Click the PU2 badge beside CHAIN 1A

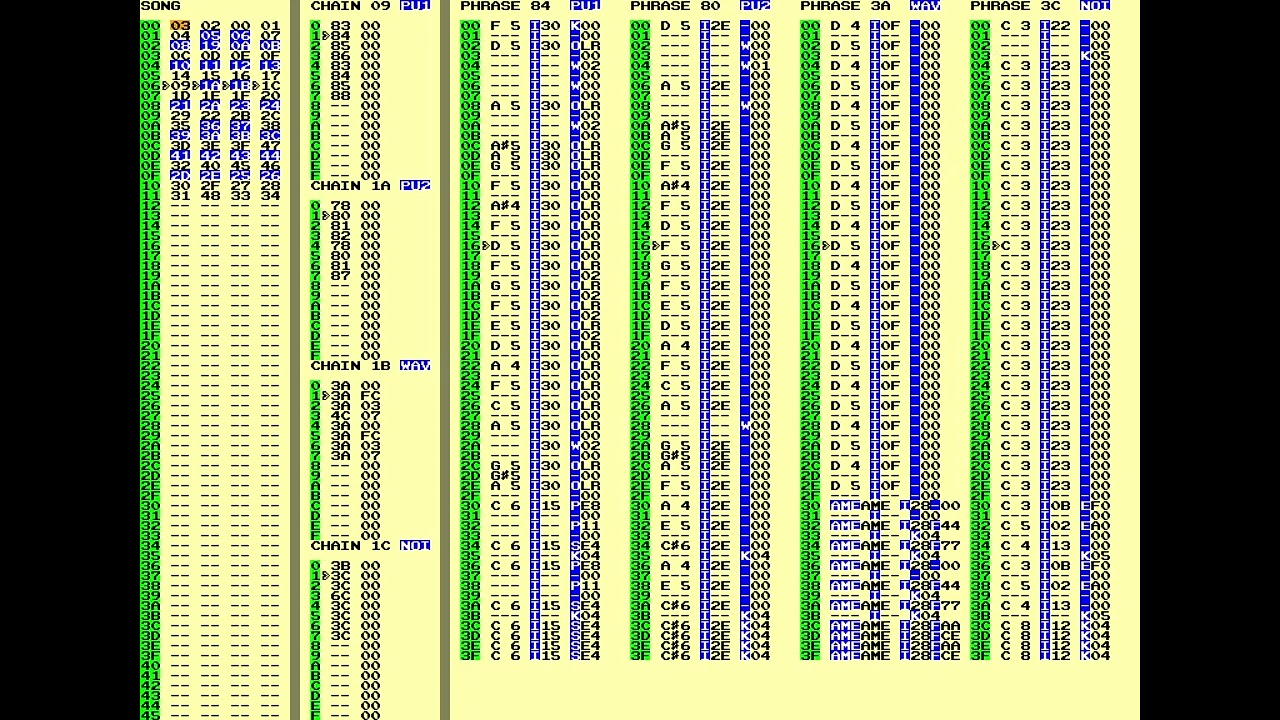coord(415,186)
